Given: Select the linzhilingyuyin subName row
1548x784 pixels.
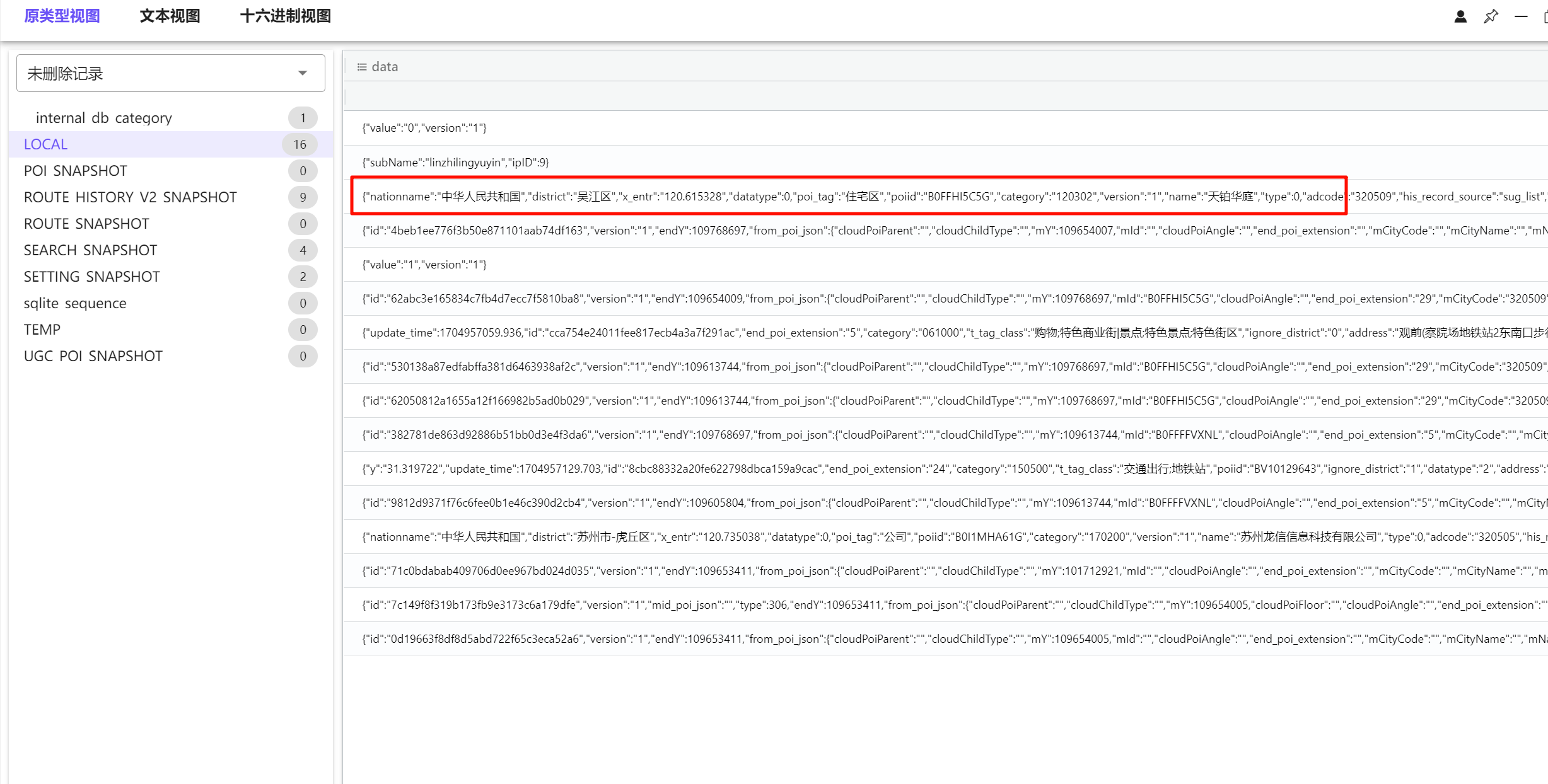Looking at the screenshot, I should pos(455,163).
